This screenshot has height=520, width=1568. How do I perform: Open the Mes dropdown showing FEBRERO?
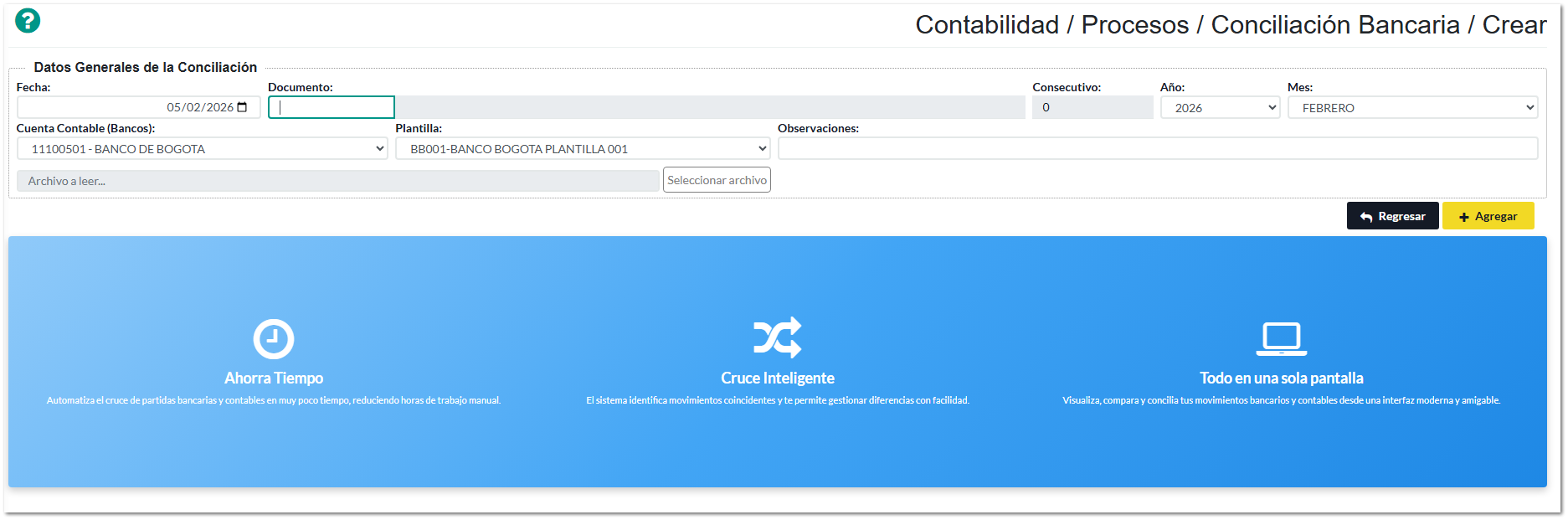(x=1412, y=107)
